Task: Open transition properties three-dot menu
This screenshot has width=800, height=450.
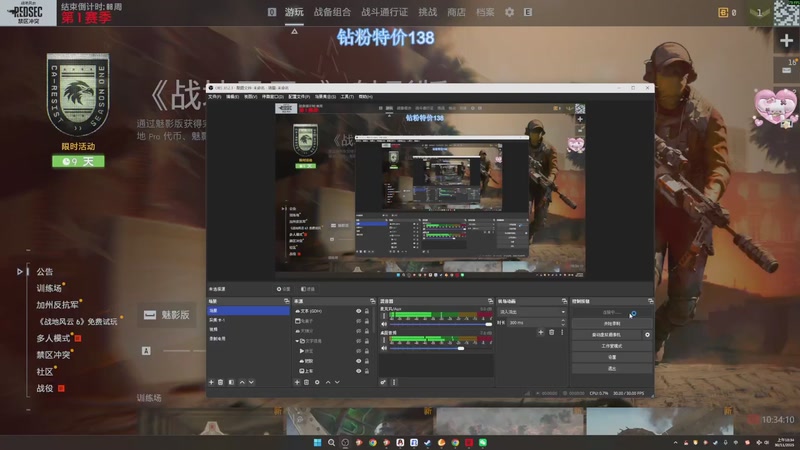Action: pos(562,332)
